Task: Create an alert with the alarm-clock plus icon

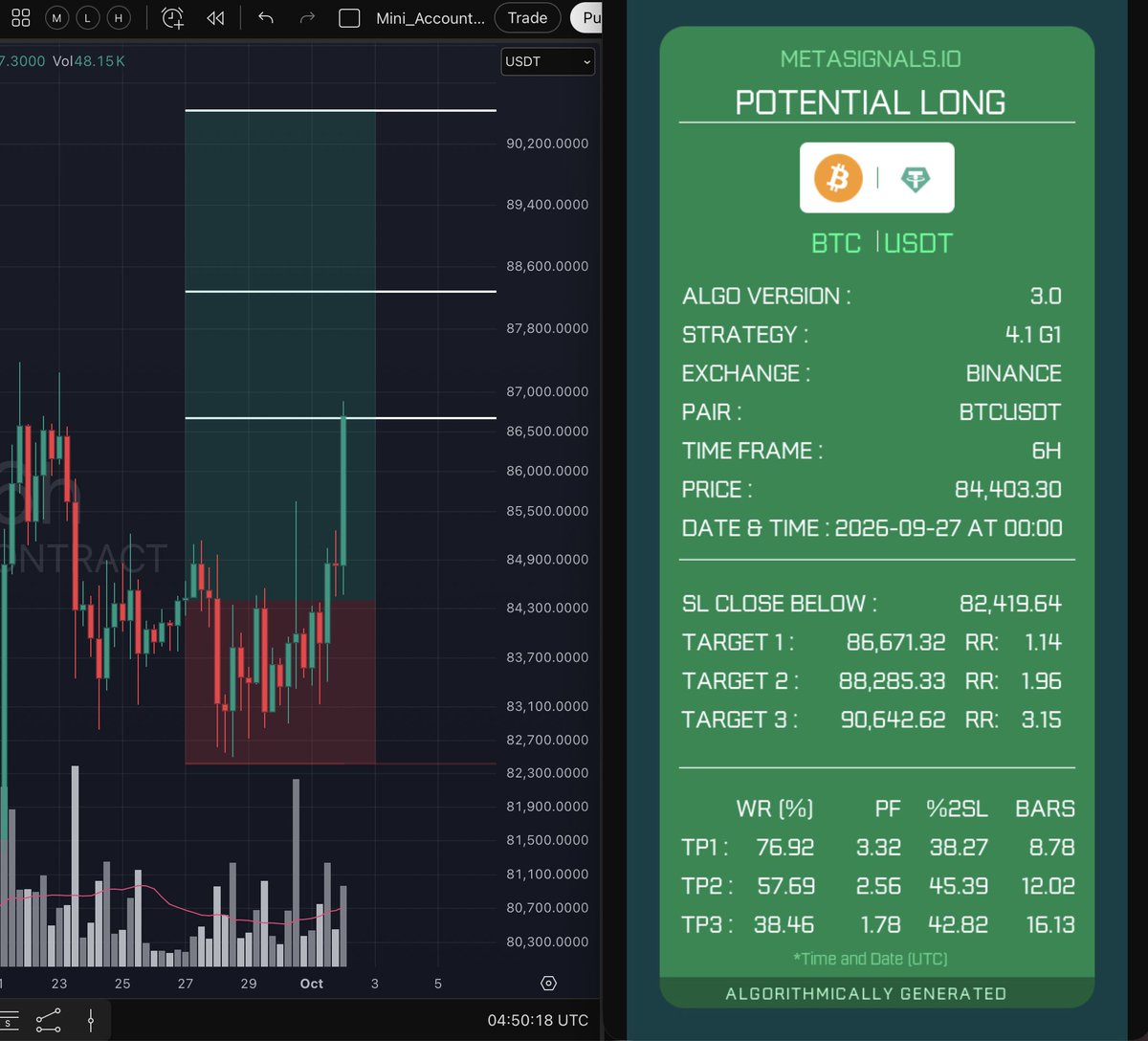Action: (x=172, y=17)
